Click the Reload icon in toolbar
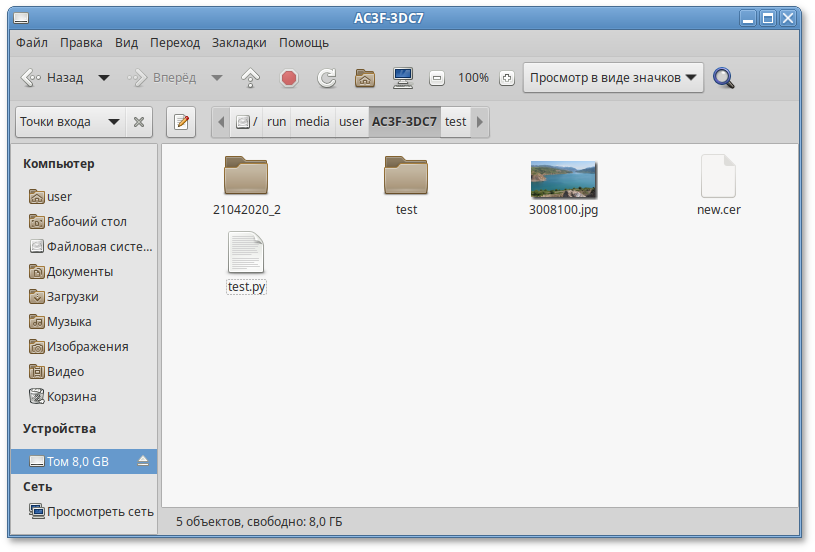This screenshot has height=552, width=815. point(326,78)
